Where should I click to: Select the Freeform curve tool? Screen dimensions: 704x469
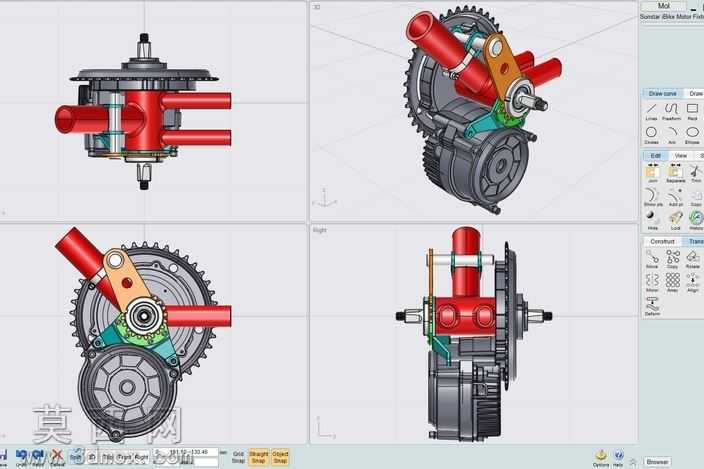[x=672, y=111]
